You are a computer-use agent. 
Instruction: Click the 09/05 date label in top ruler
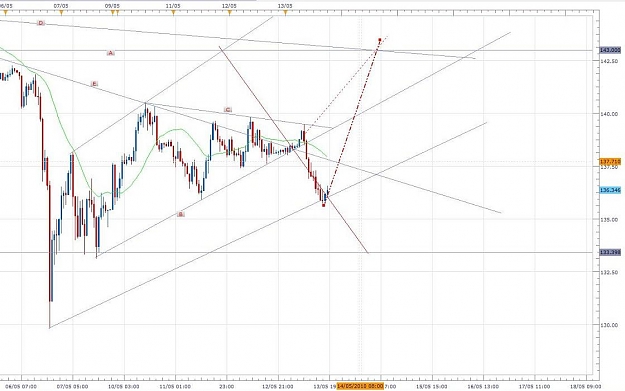112,6
